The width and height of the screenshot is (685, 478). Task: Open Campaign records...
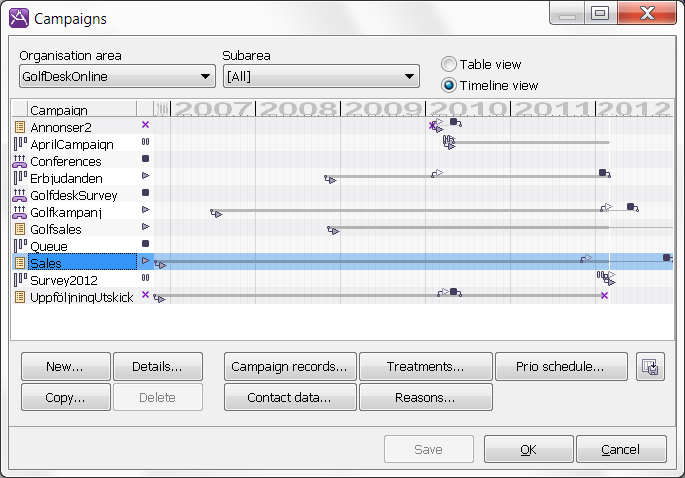(x=290, y=366)
